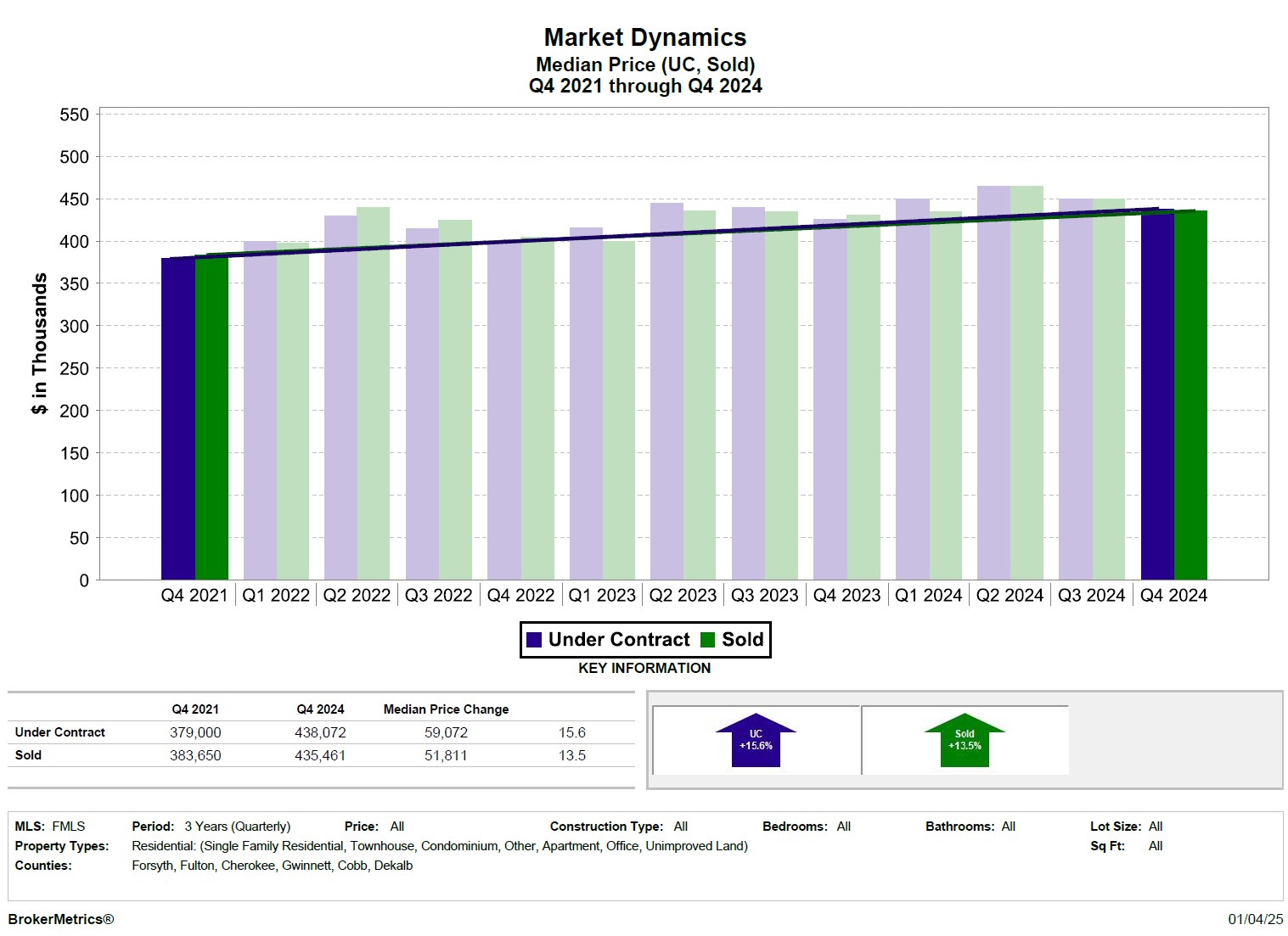Click the Median Price Change column header

[x=446, y=709]
